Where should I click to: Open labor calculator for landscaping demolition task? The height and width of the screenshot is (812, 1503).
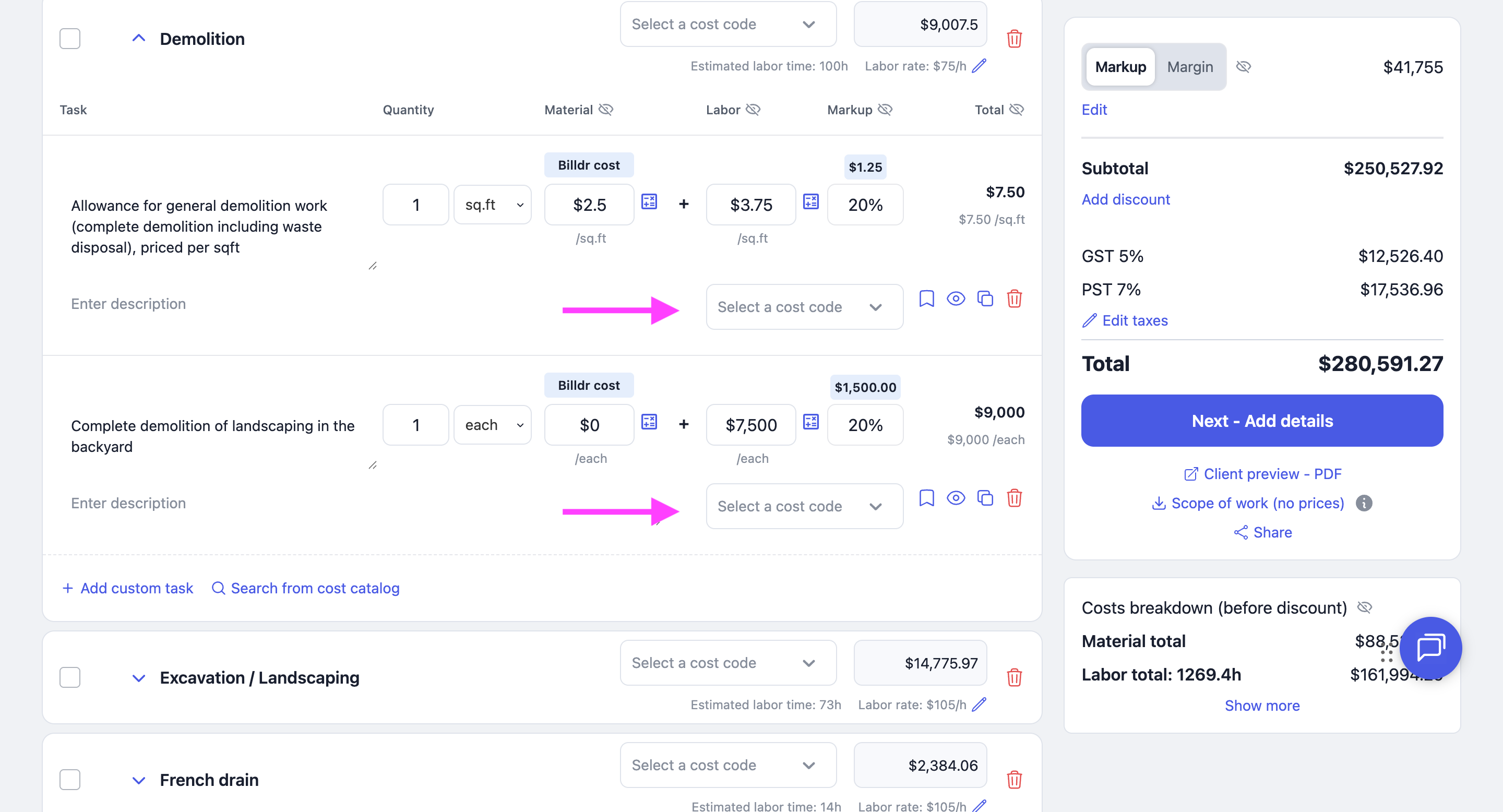811,422
